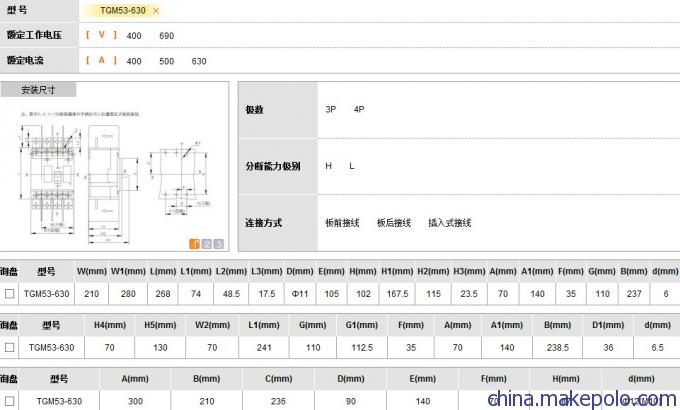The width and height of the screenshot is (680, 410).
Task: Click the W(mm) value 210
Action: [x=92, y=294]
